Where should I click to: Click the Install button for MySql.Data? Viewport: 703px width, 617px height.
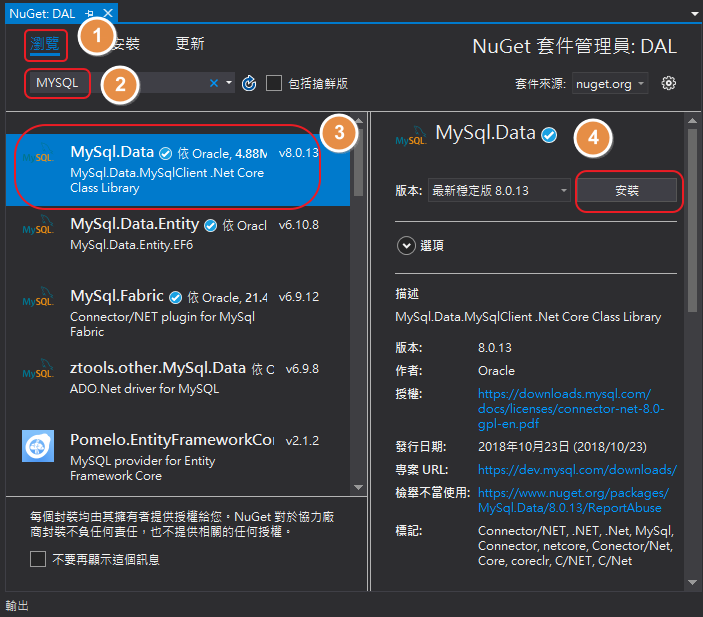626,191
